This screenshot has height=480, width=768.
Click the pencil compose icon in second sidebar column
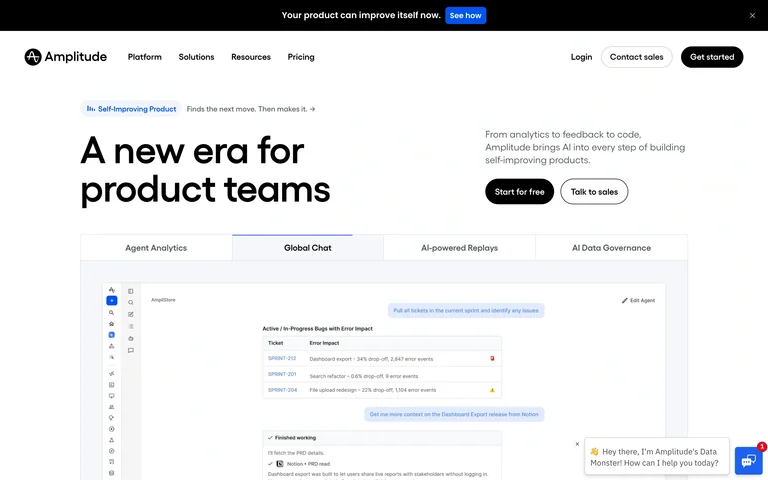(131, 314)
